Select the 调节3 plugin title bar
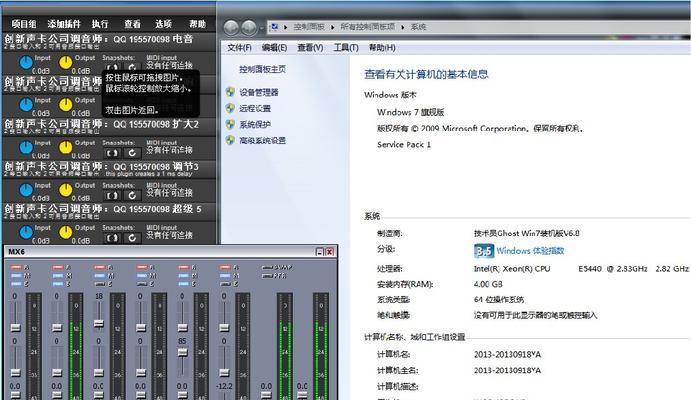 point(109,169)
